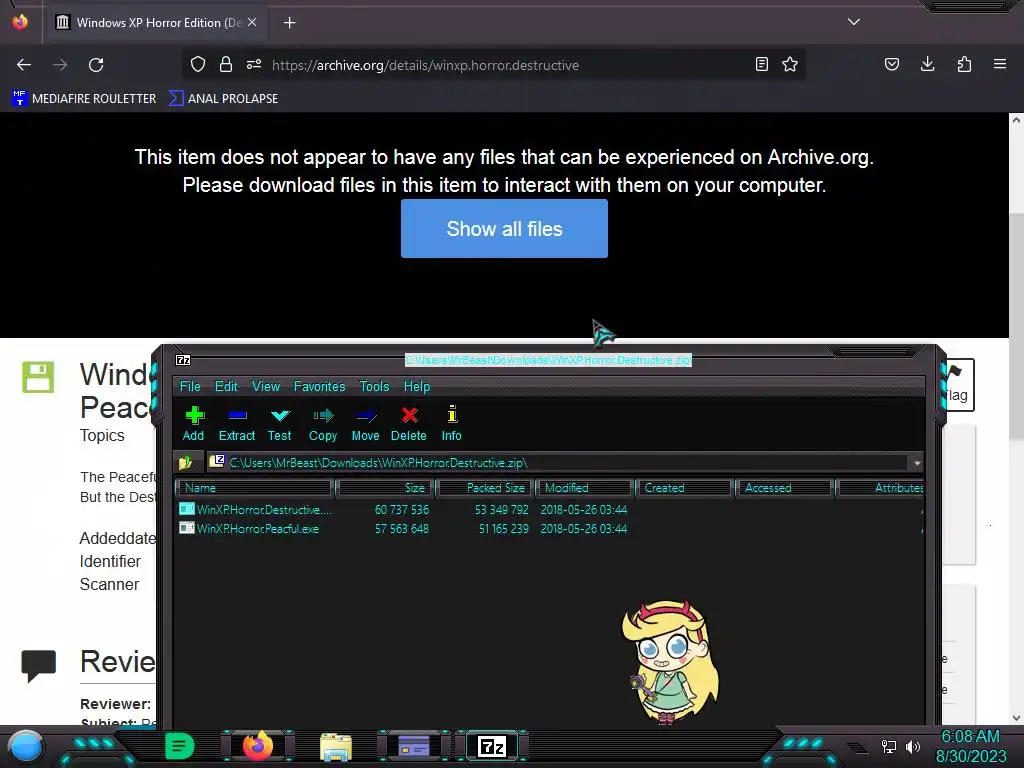Toggle reader view in Firefox
The image size is (1024, 768).
761,64
